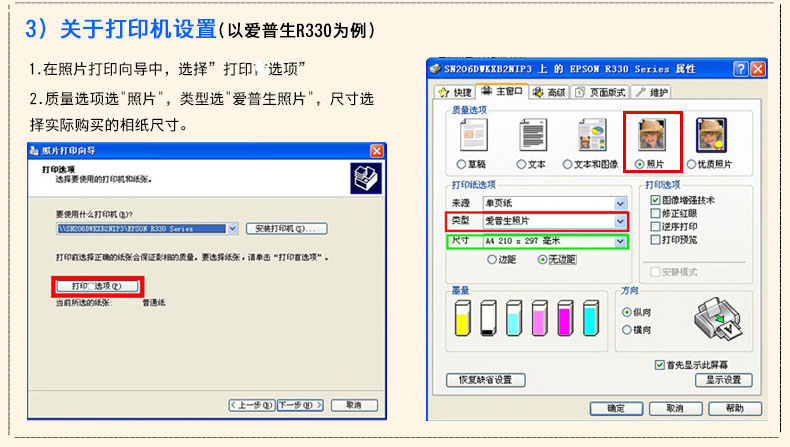Click the 帮助 button
Screen dimensions: 790x447
[x=735, y=408]
